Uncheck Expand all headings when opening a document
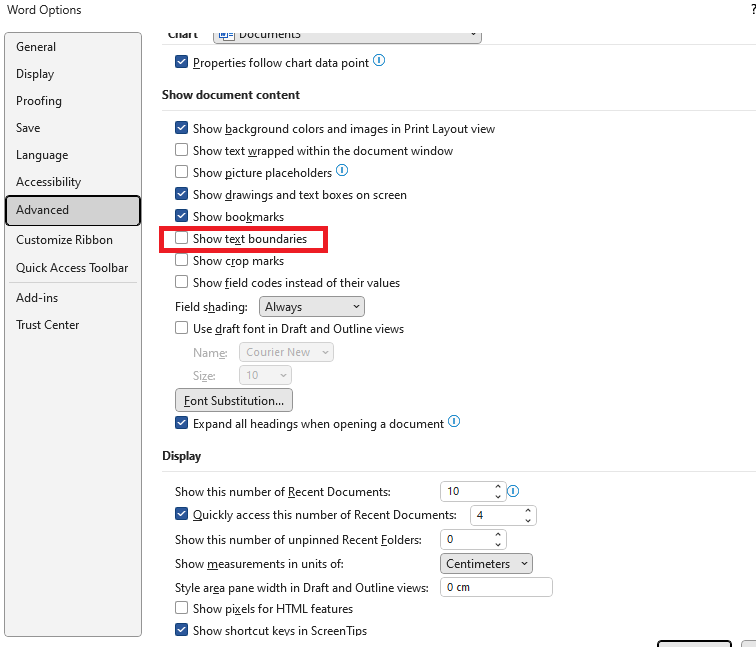The image size is (756, 647). (x=181, y=423)
